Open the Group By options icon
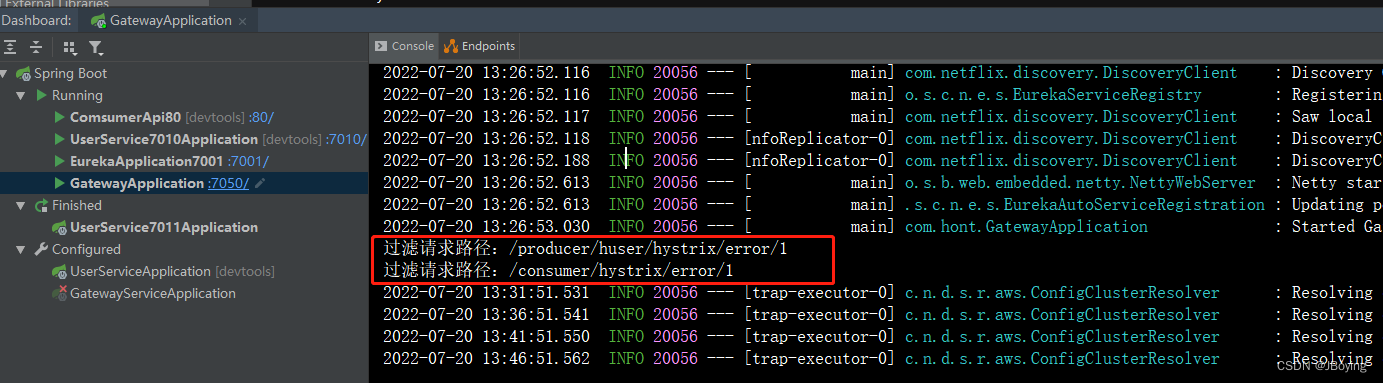Screen dimensions: 1383x383 coord(70,47)
